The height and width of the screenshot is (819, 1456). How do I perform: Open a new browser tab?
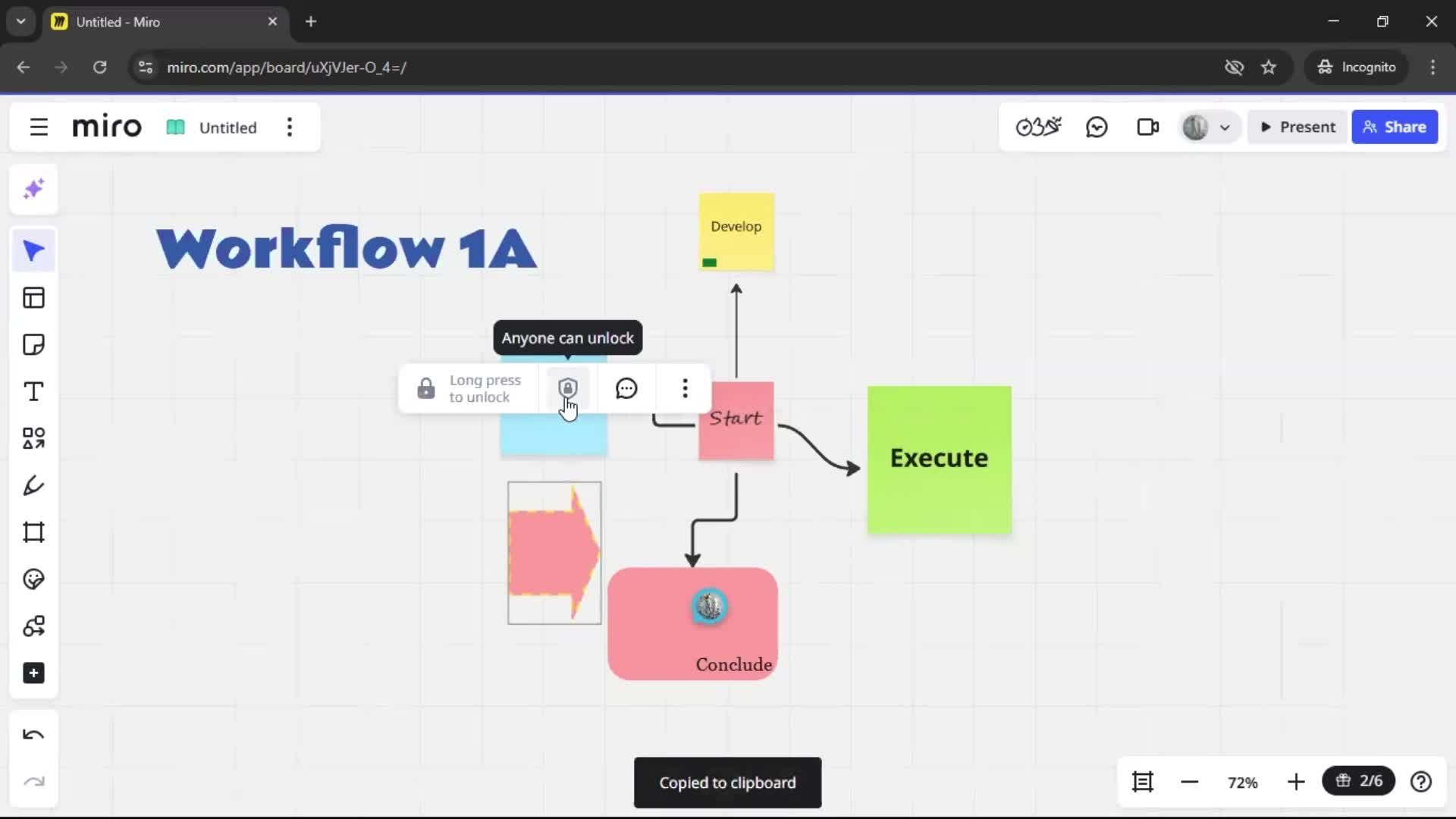[311, 21]
